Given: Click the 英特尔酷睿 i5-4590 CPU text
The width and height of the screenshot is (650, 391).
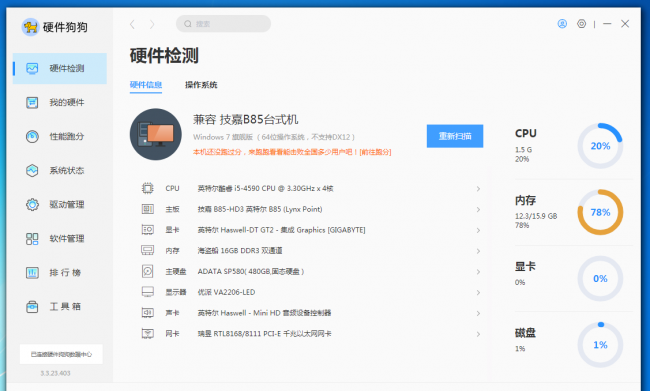Looking at the screenshot, I should tap(265, 188).
